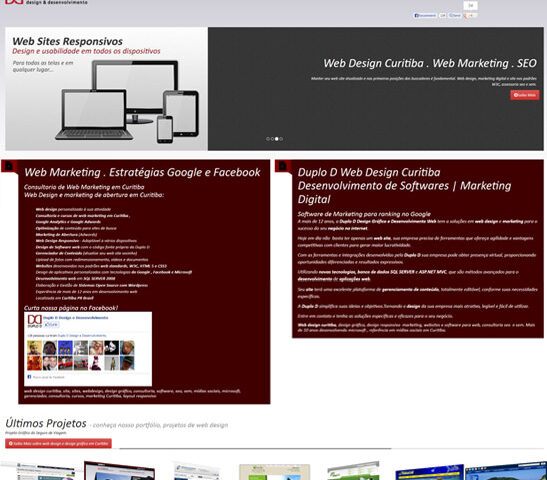Click the red car avatar

65,363
